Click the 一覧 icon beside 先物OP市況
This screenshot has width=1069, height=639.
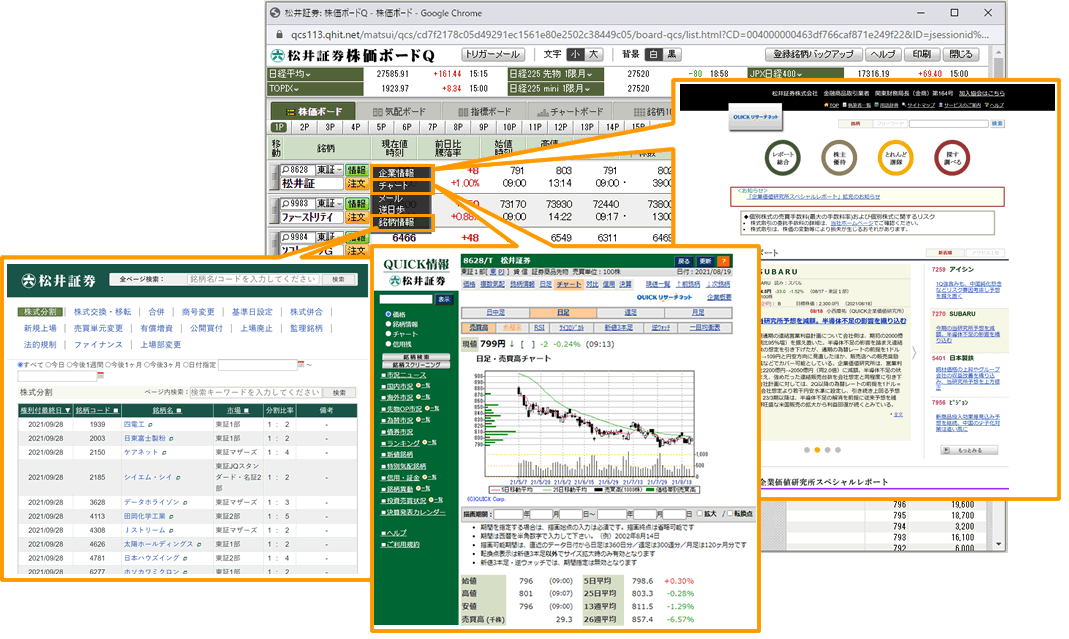[x=432, y=408]
